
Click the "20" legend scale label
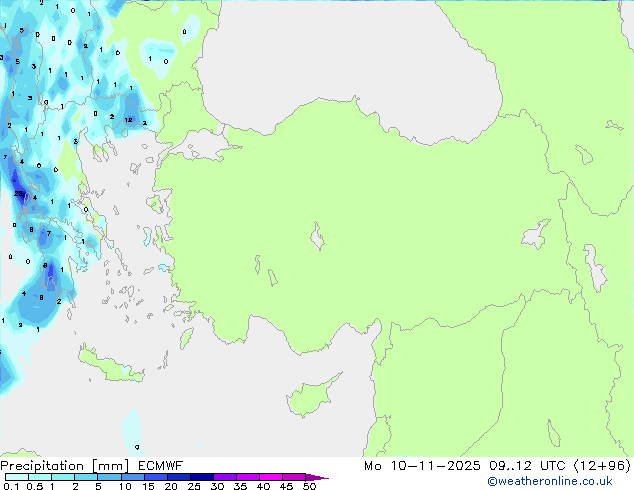coord(171,486)
